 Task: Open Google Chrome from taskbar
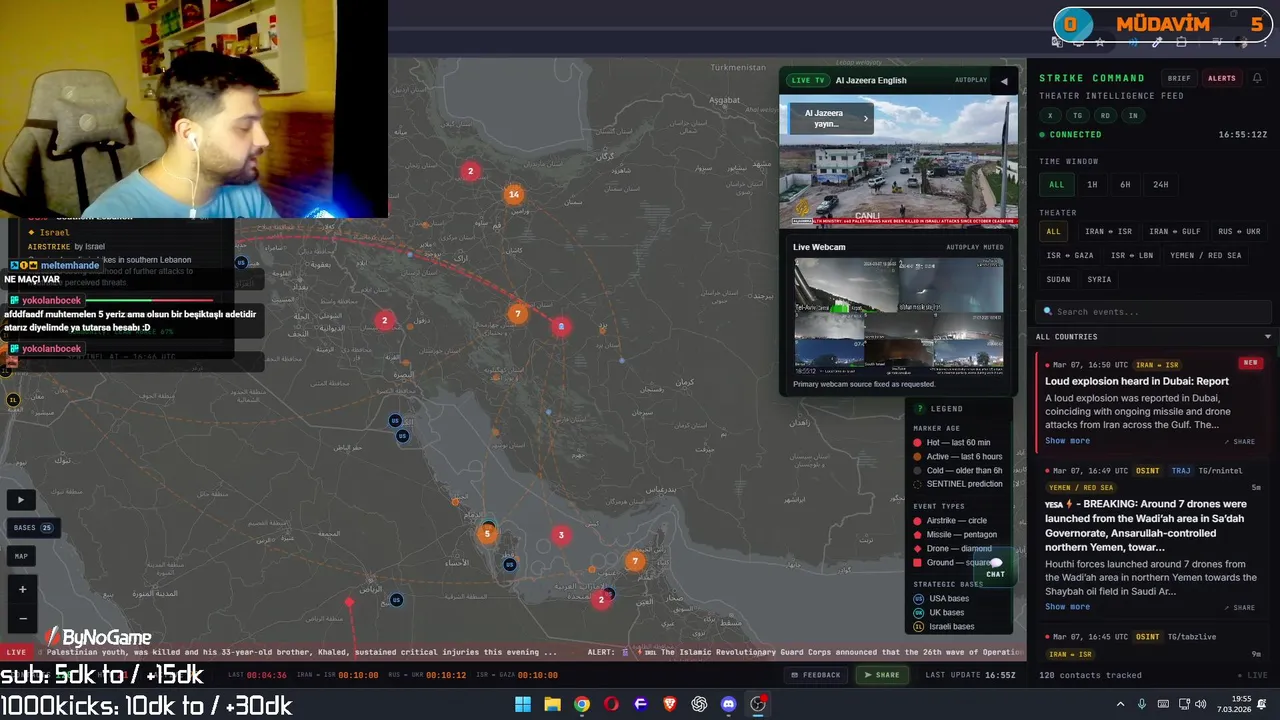(x=581, y=704)
